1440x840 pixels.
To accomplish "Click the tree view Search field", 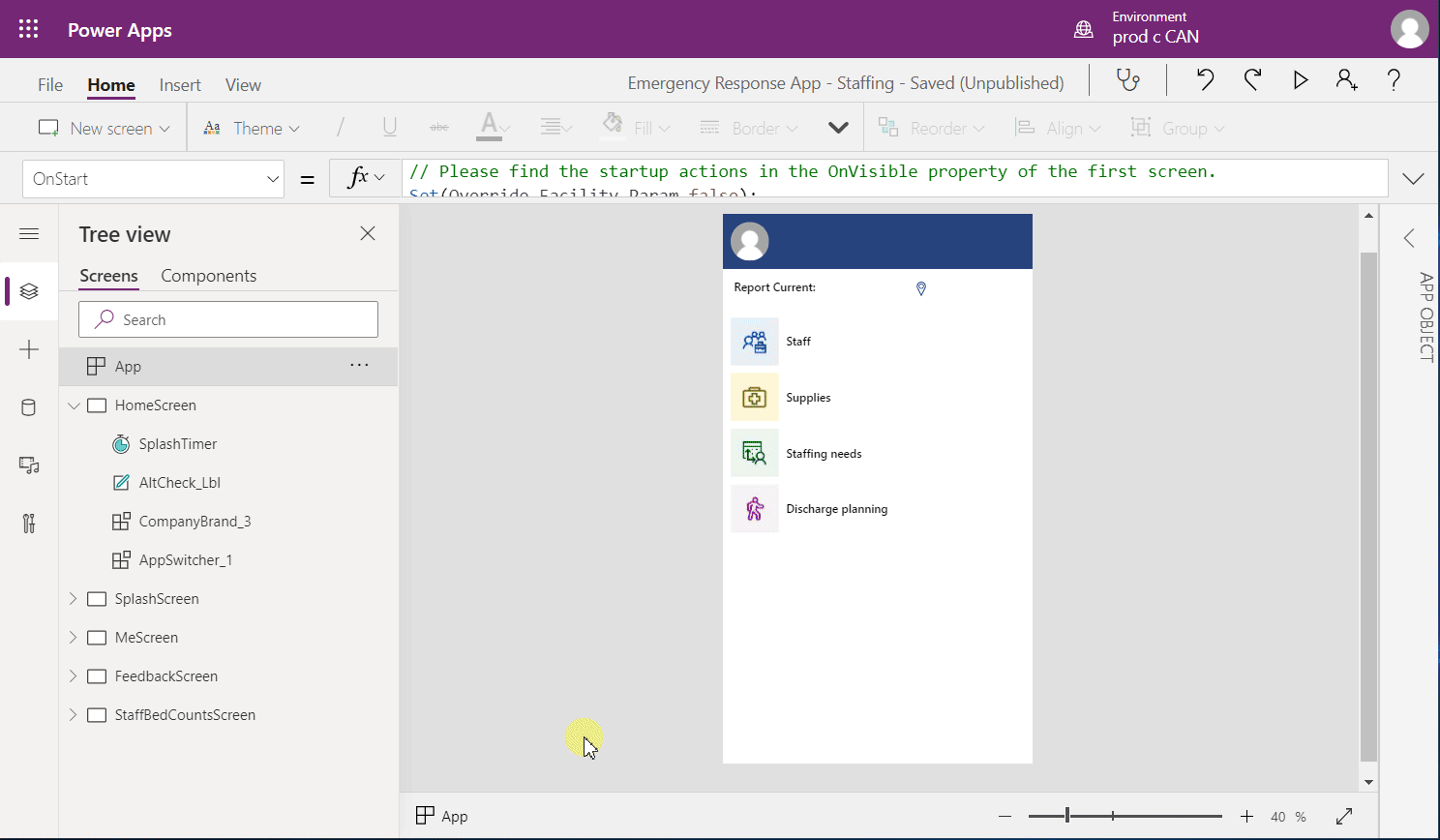I will tap(228, 320).
